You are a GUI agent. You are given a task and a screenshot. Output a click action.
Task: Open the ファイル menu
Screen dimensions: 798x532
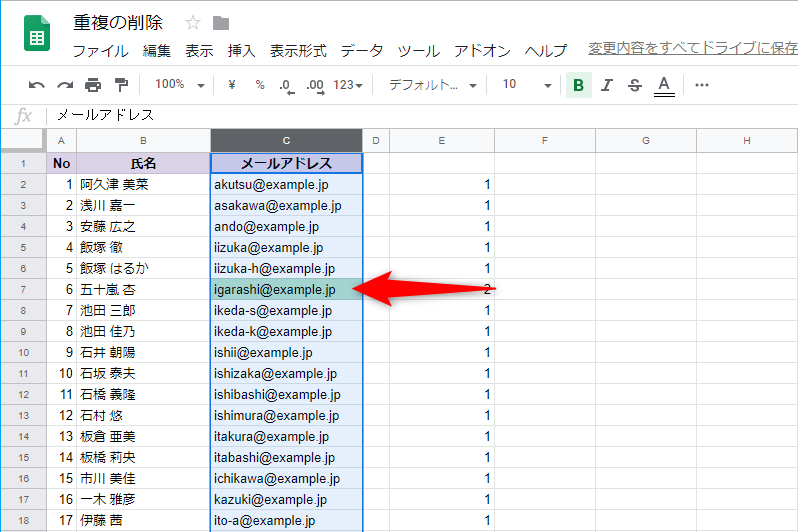pos(101,51)
